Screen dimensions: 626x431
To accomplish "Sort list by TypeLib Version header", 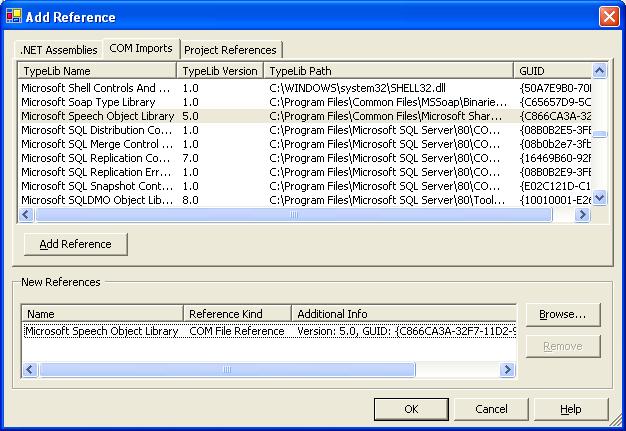I will (220, 71).
